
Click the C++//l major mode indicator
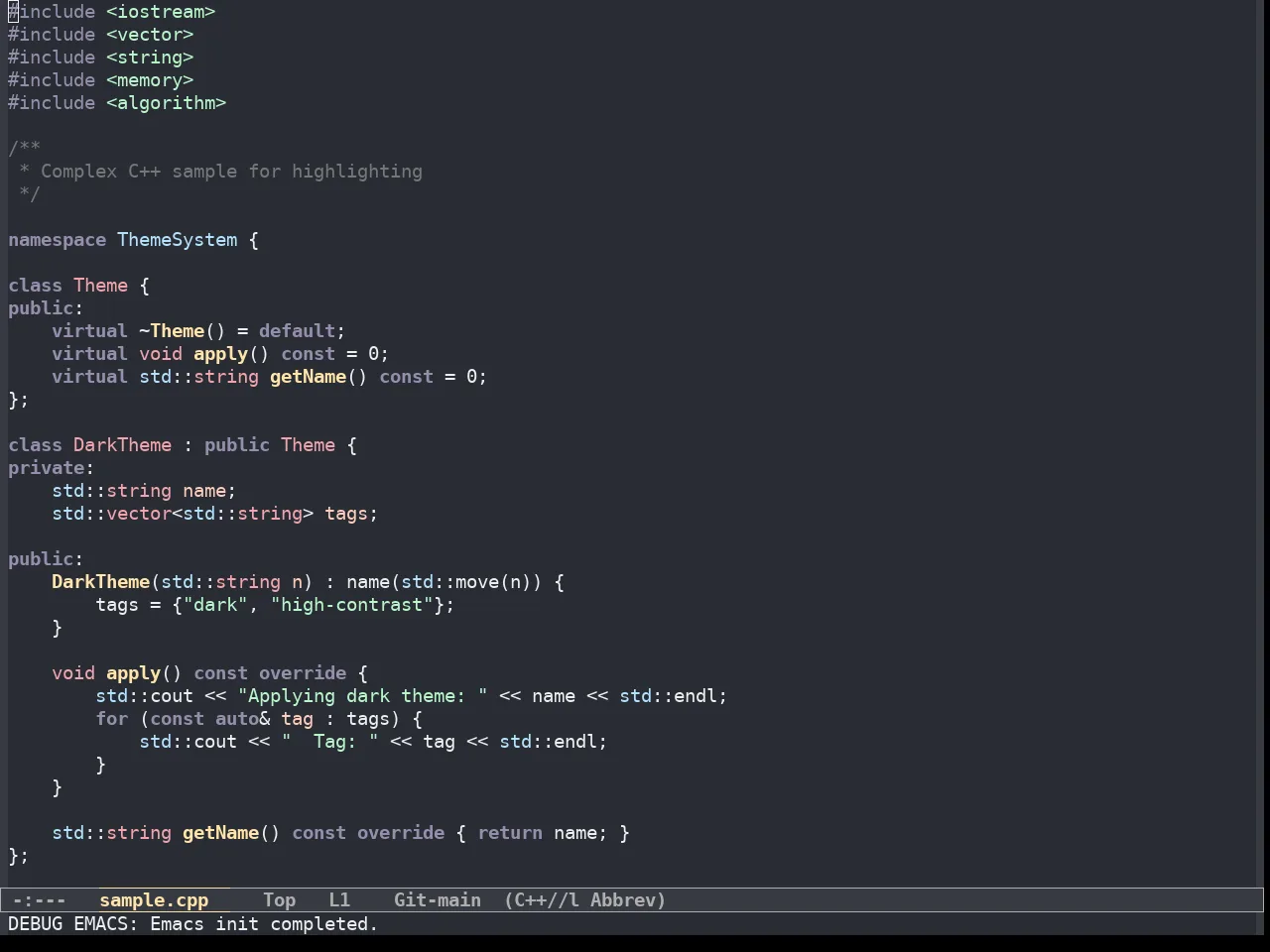(x=543, y=900)
